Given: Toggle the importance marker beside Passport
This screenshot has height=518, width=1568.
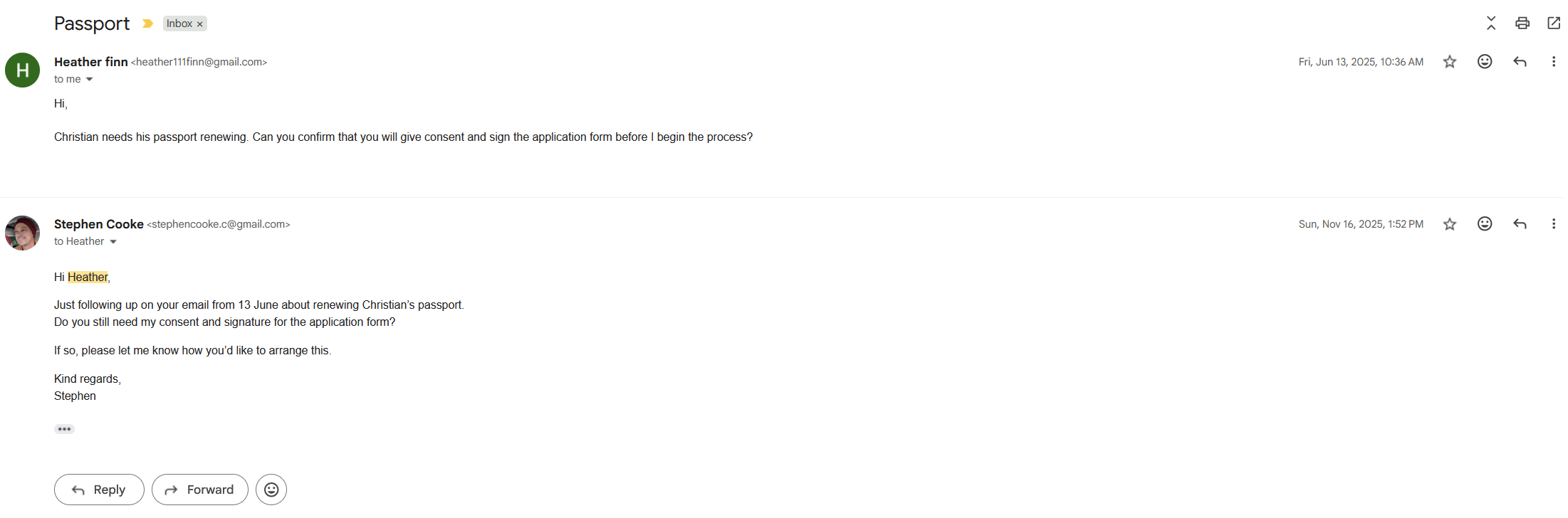Looking at the screenshot, I should coord(147,24).
